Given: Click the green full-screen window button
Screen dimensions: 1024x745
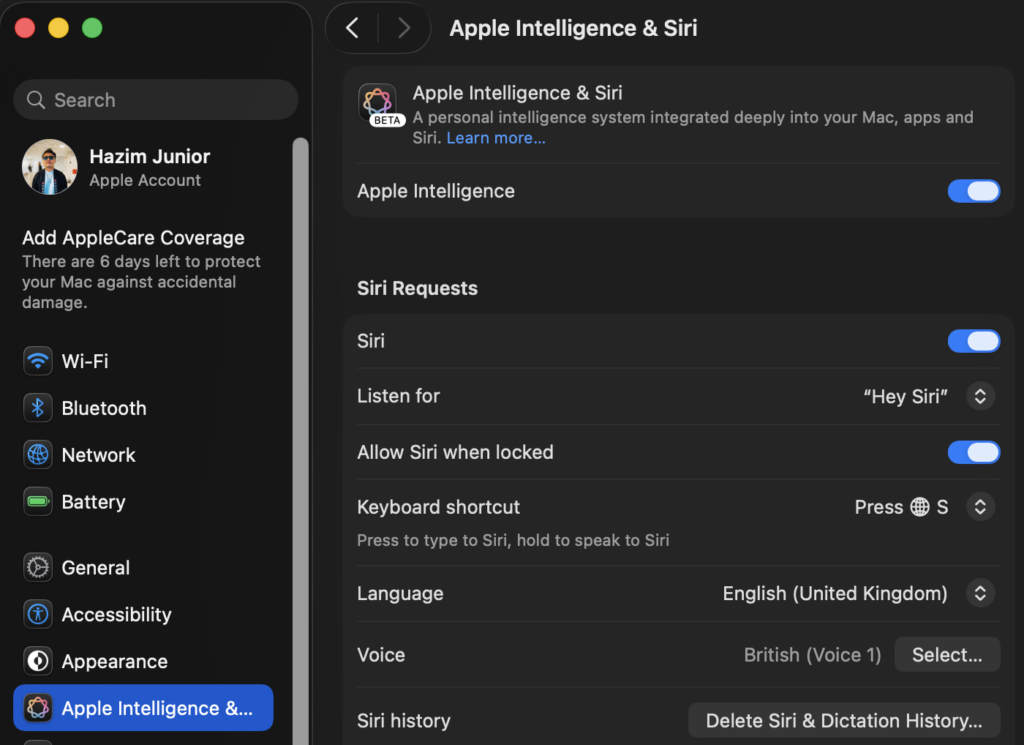Looking at the screenshot, I should tap(92, 28).
